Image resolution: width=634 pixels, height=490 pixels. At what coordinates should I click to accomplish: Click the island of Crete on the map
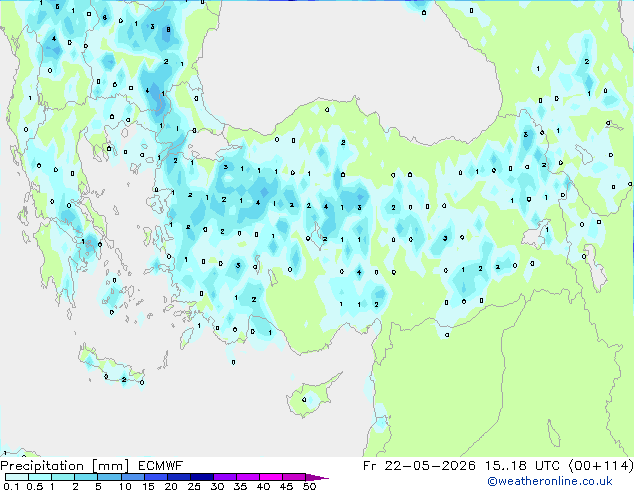[111, 369]
